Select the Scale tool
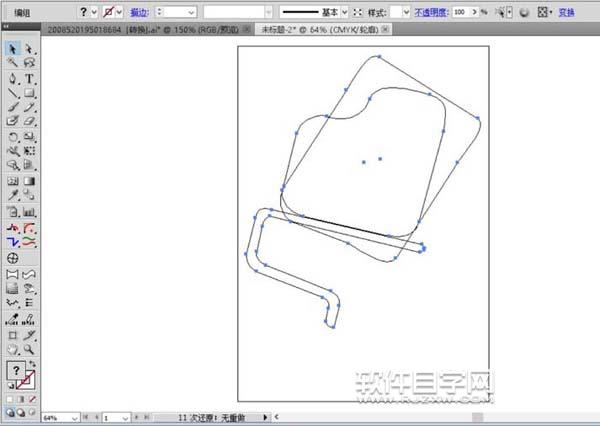Screen dimensions: 600x426 coord(29,137)
